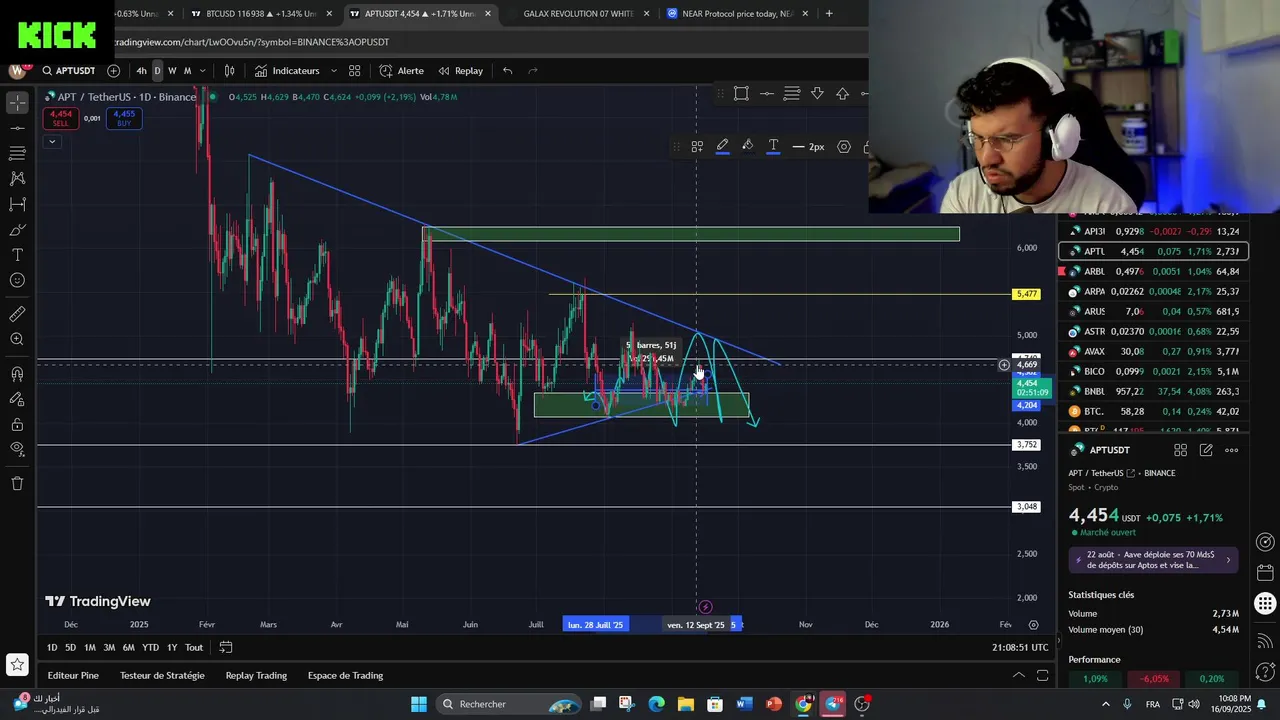Select the trend line drawing tool
This screenshot has width=1280, height=720.
click(x=17, y=128)
